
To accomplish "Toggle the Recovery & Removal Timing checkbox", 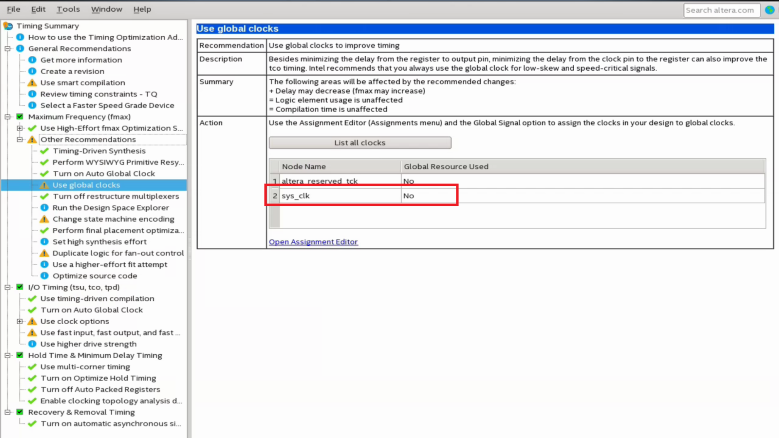I will coord(20,412).
